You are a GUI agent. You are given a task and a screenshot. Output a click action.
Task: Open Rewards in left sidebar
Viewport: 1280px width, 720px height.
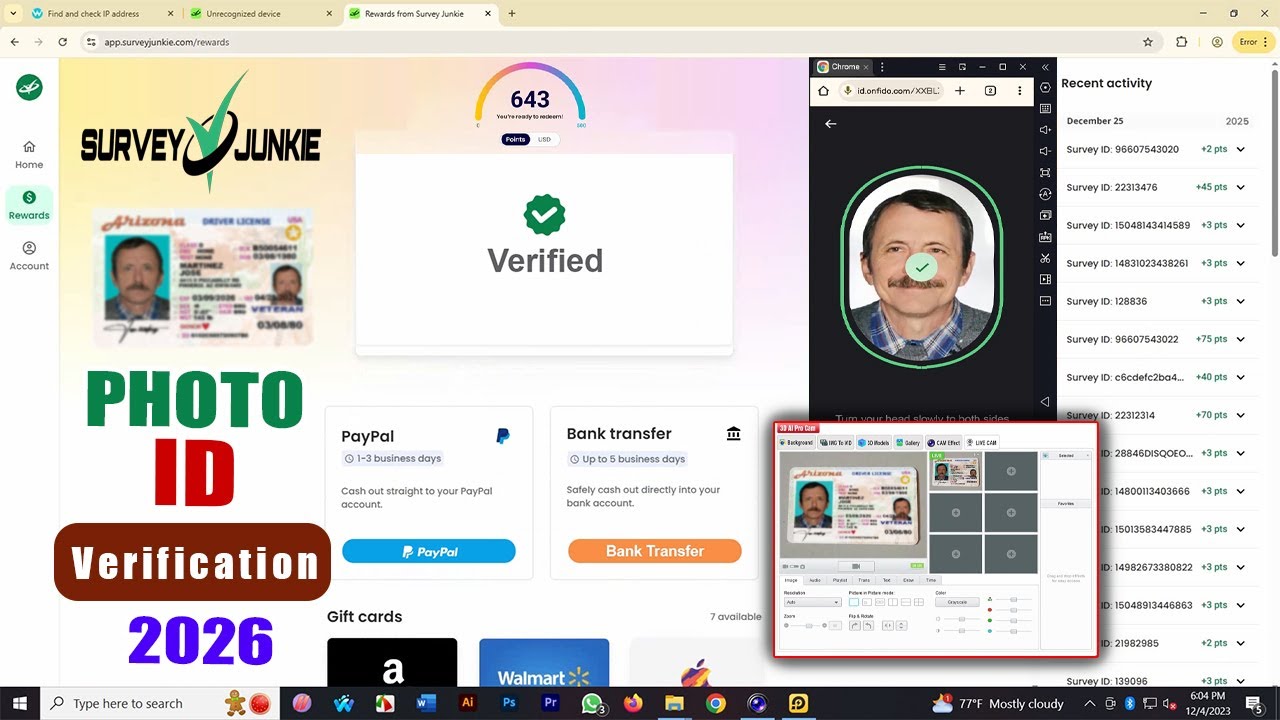29,204
